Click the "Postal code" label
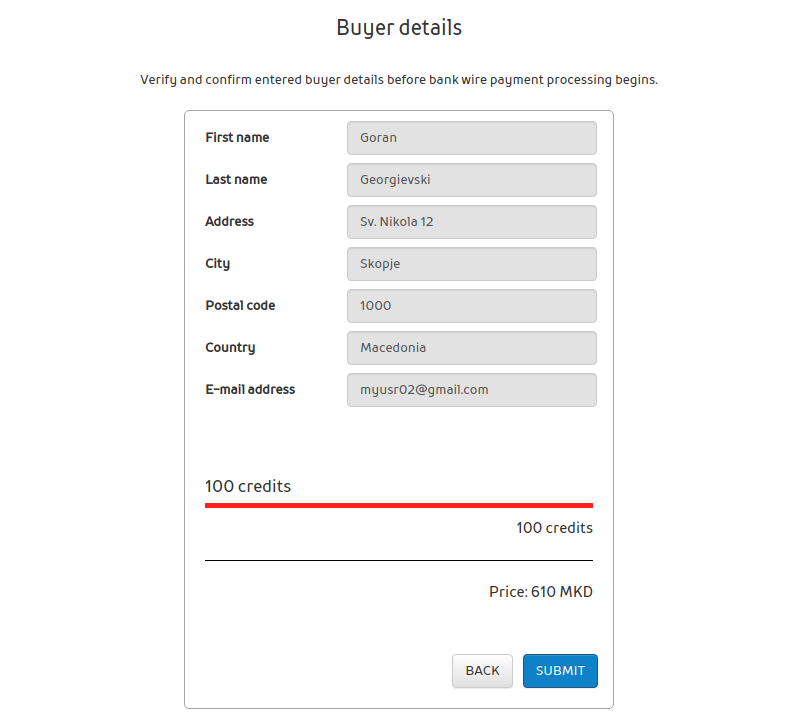The height and width of the screenshot is (728, 787). (240, 306)
